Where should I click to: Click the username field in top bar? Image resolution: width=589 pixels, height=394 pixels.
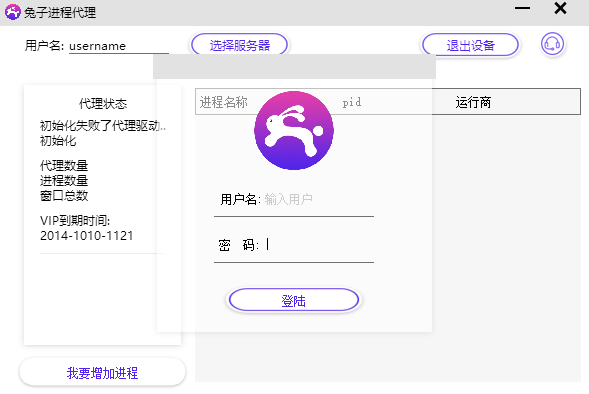[x=119, y=46]
